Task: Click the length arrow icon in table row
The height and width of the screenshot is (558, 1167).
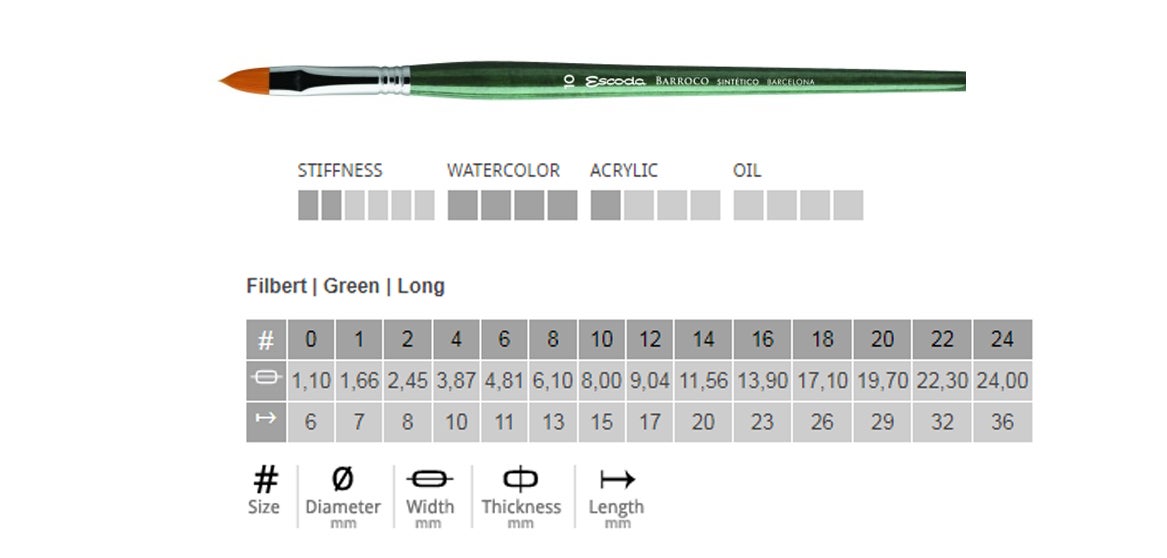Action: tap(266, 421)
